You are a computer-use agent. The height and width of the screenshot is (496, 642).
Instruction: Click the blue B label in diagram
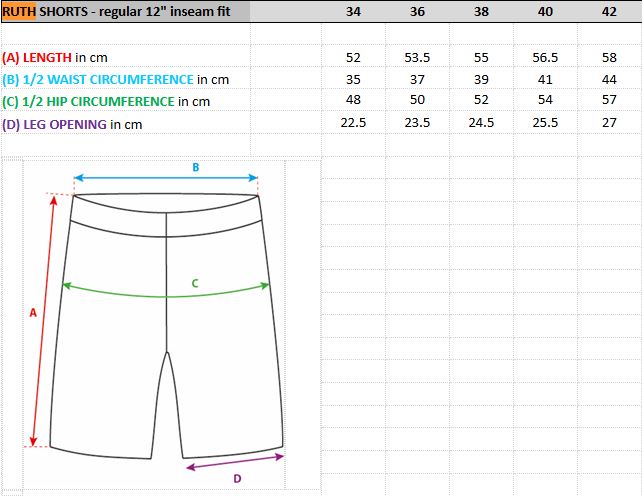point(196,167)
